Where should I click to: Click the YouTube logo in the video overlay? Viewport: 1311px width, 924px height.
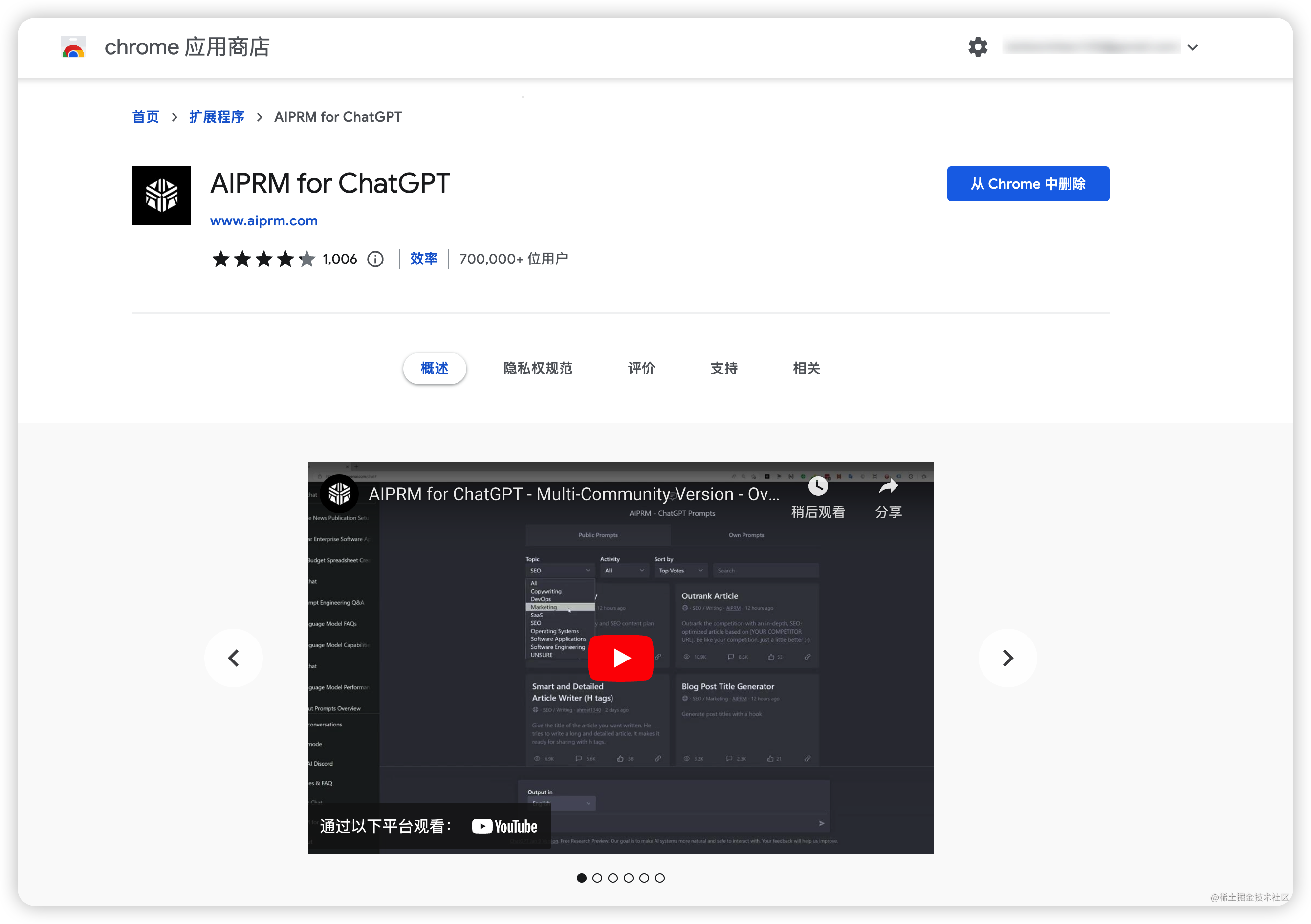(x=505, y=826)
